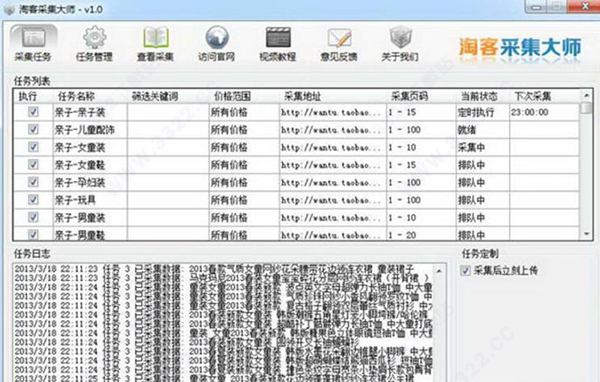Click the 淘客采集大师 logo
The height and width of the screenshot is (382, 600).
tap(520, 47)
